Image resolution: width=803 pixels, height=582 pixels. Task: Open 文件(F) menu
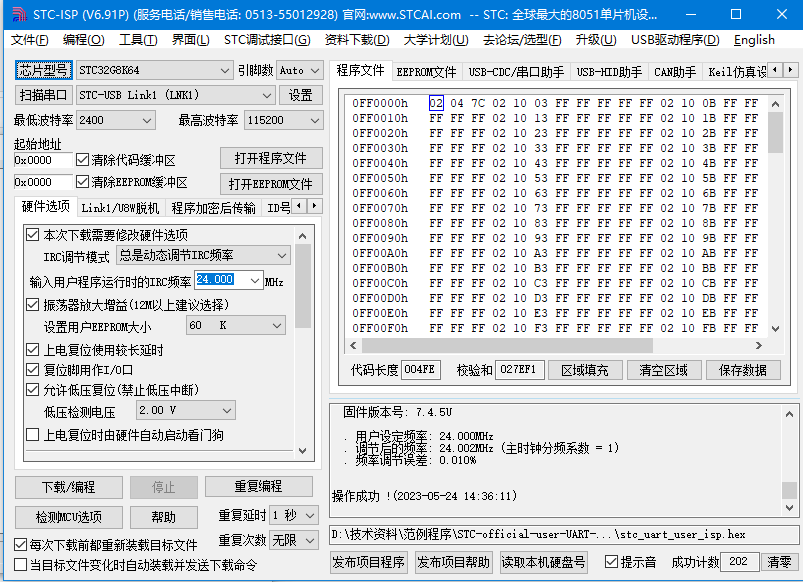click(30, 40)
